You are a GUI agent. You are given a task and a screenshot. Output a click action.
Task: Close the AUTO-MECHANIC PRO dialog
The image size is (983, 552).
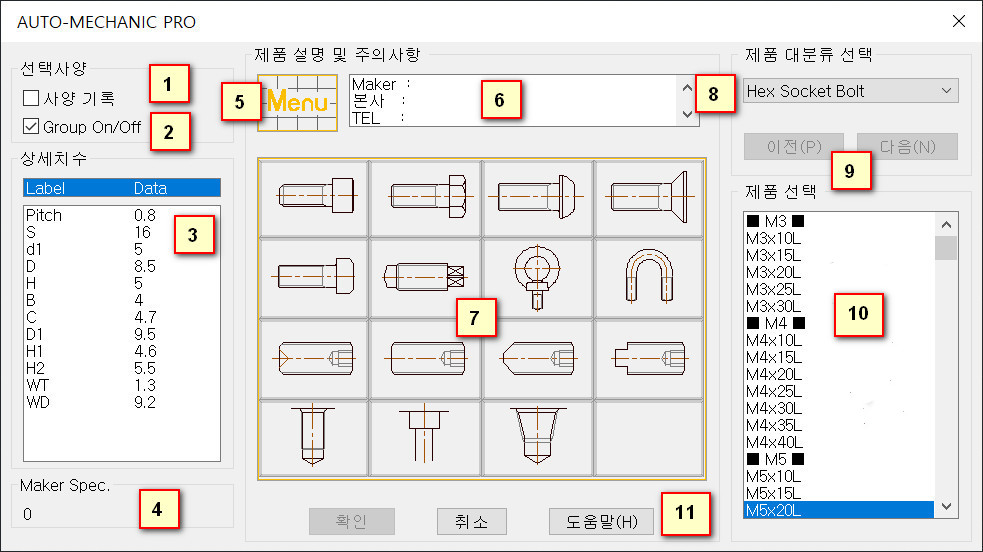958,21
